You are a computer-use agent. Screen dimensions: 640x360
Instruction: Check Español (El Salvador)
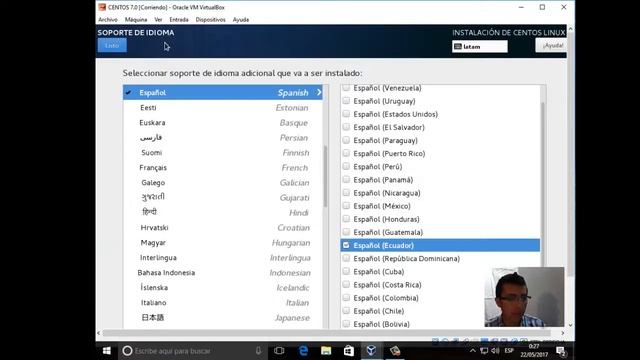coord(346,127)
